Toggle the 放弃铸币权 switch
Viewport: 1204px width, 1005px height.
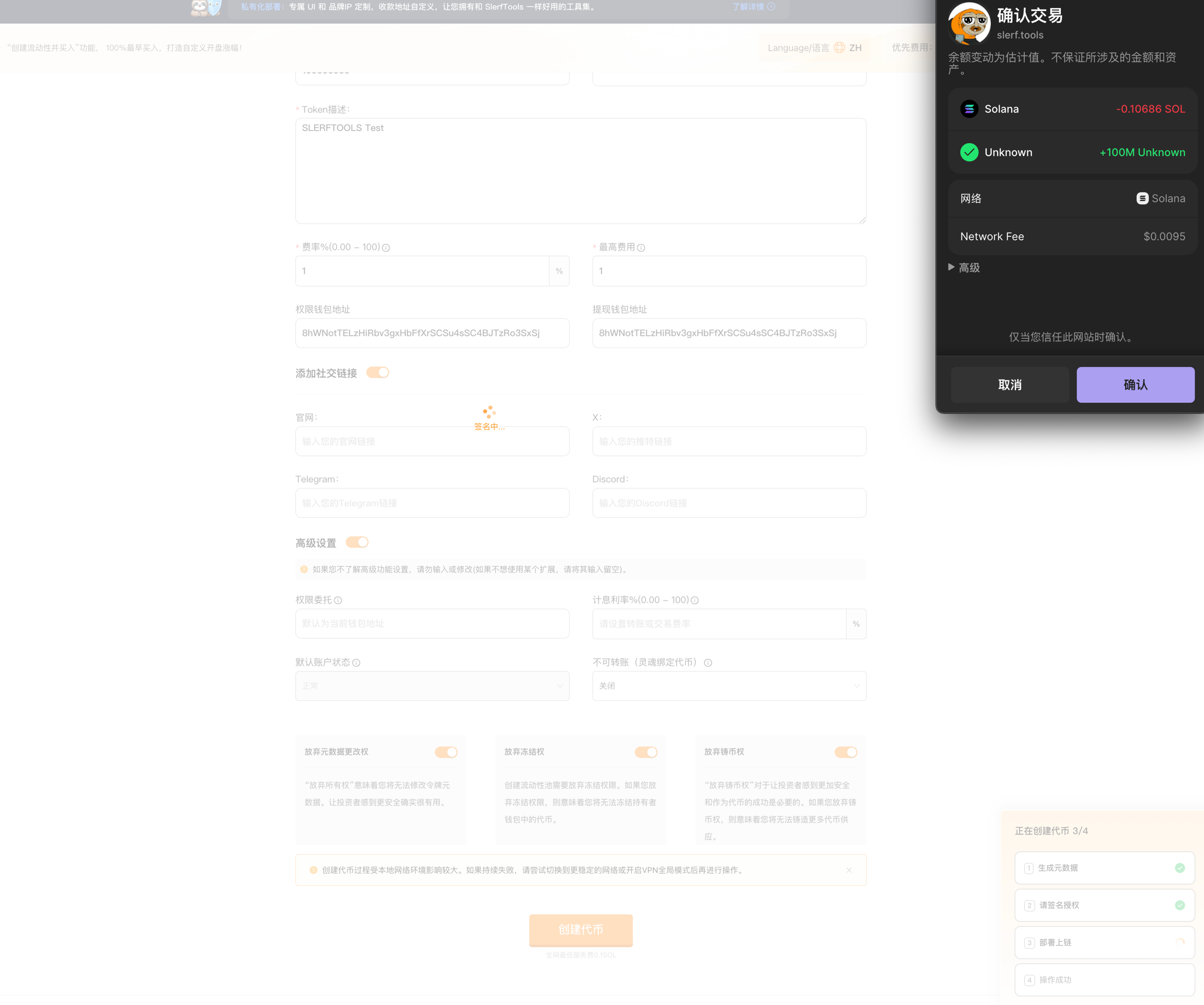tap(846, 752)
